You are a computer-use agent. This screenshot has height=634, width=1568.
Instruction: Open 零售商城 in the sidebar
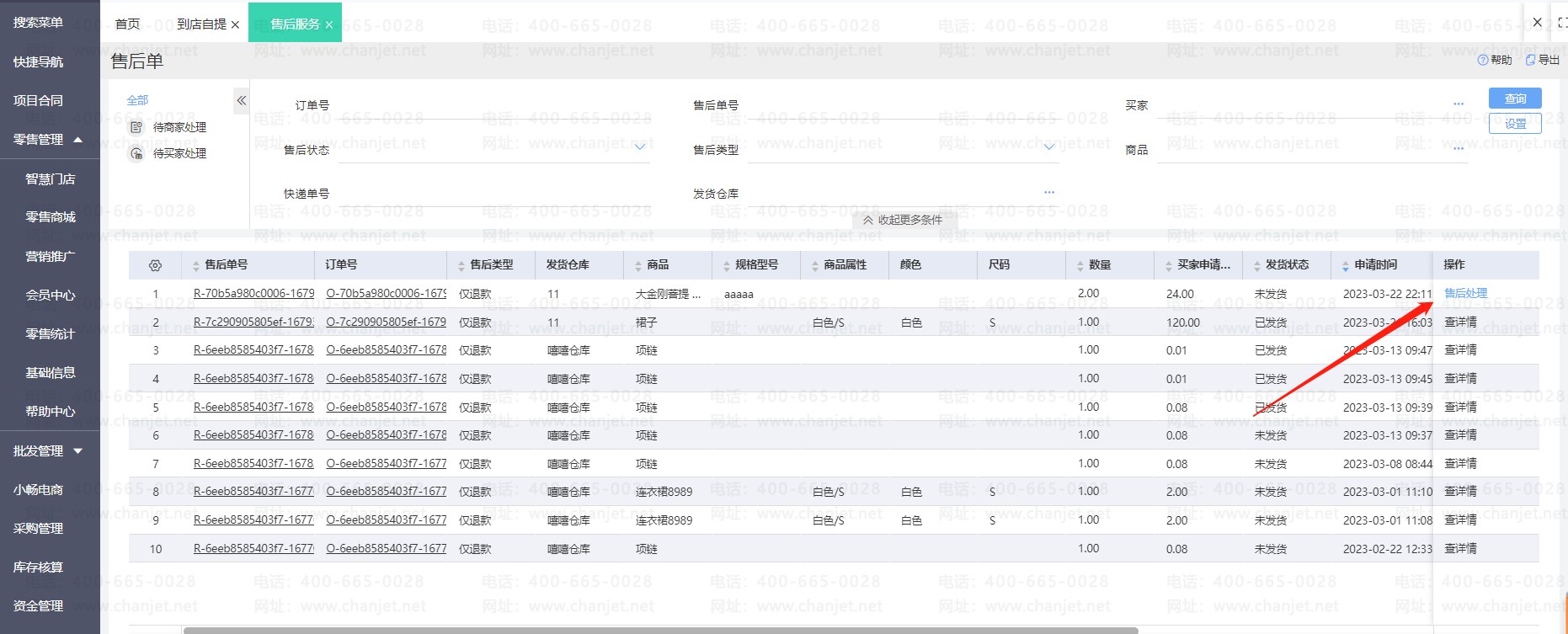coord(50,217)
